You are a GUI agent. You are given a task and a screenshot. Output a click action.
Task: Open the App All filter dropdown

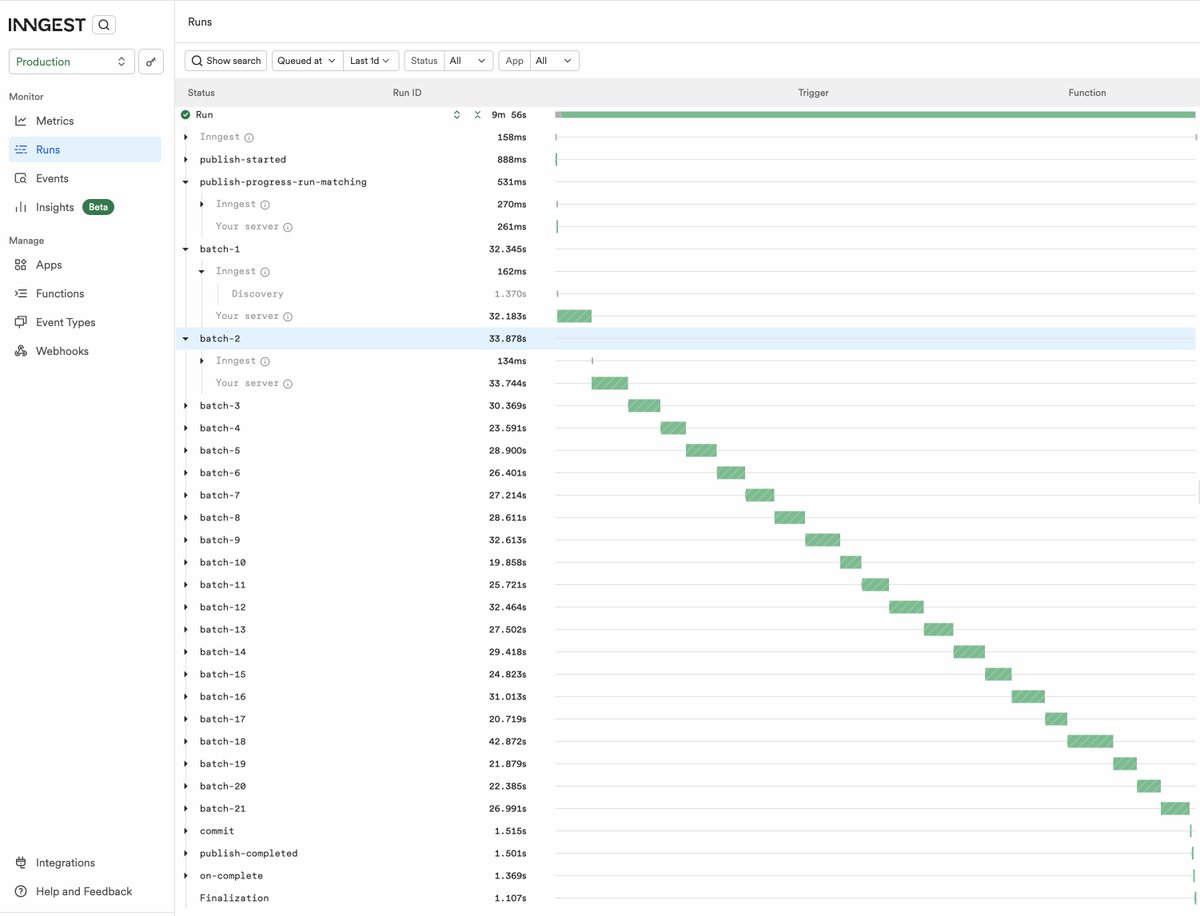click(x=555, y=61)
